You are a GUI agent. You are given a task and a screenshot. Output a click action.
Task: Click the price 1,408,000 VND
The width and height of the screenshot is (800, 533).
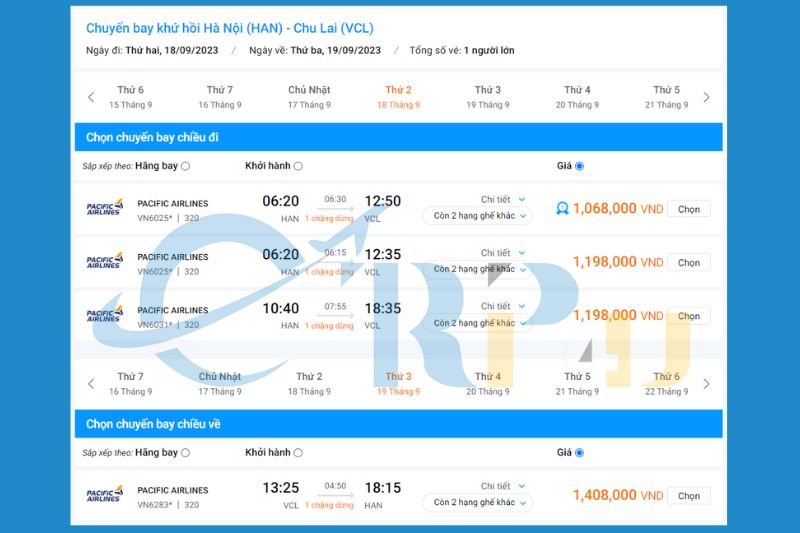pos(618,495)
